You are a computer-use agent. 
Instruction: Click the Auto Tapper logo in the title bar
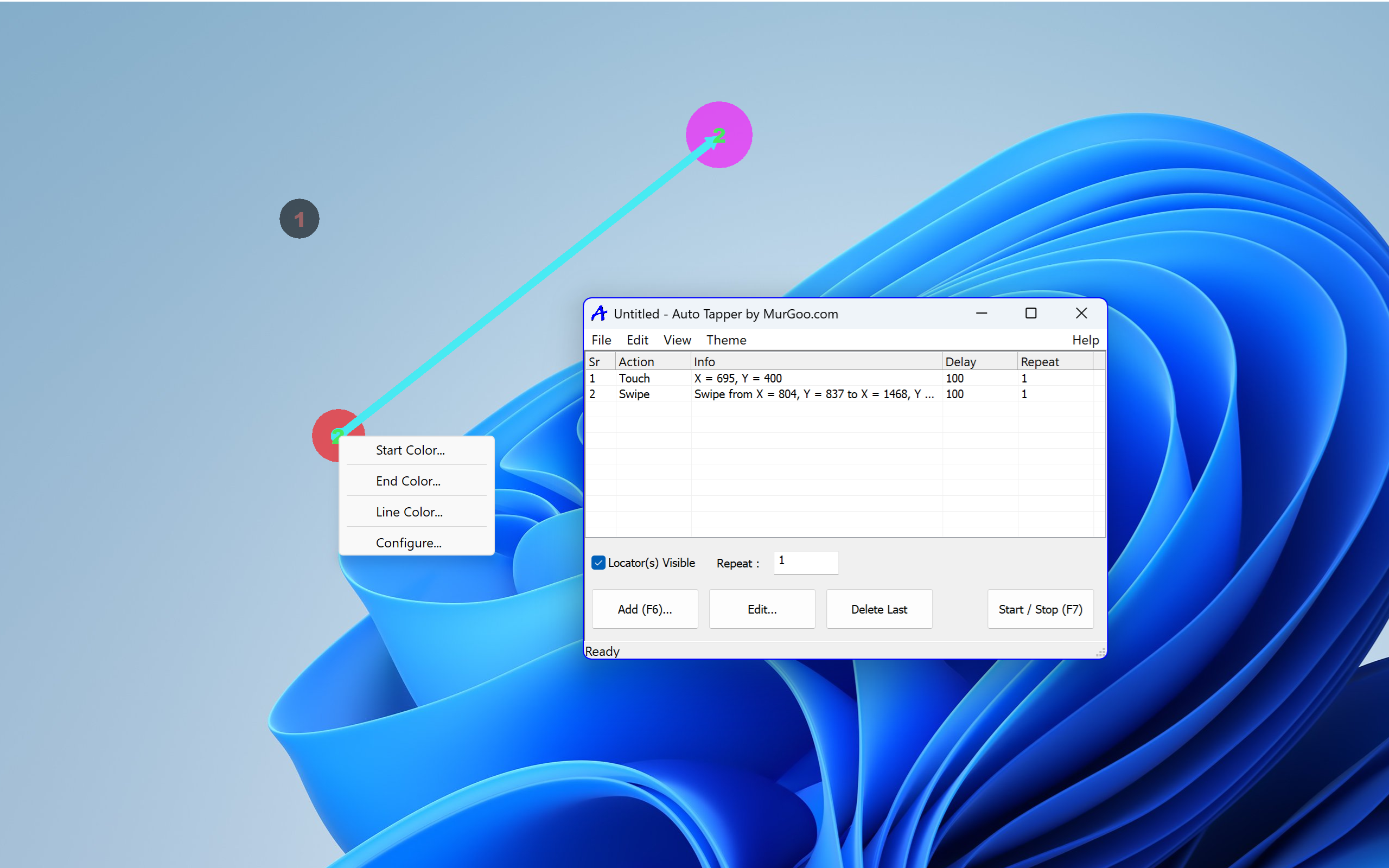pyautogui.click(x=598, y=314)
